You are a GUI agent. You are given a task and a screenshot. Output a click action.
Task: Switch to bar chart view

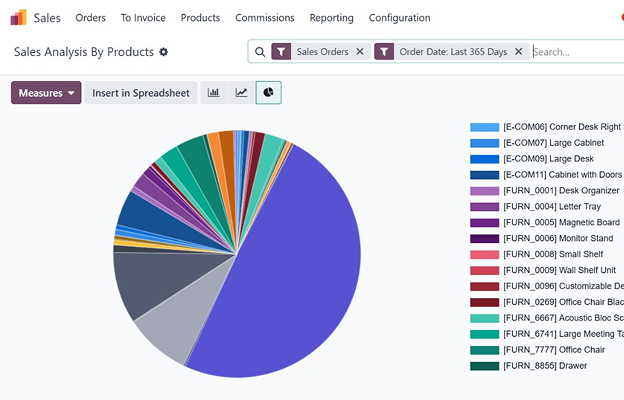213,93
